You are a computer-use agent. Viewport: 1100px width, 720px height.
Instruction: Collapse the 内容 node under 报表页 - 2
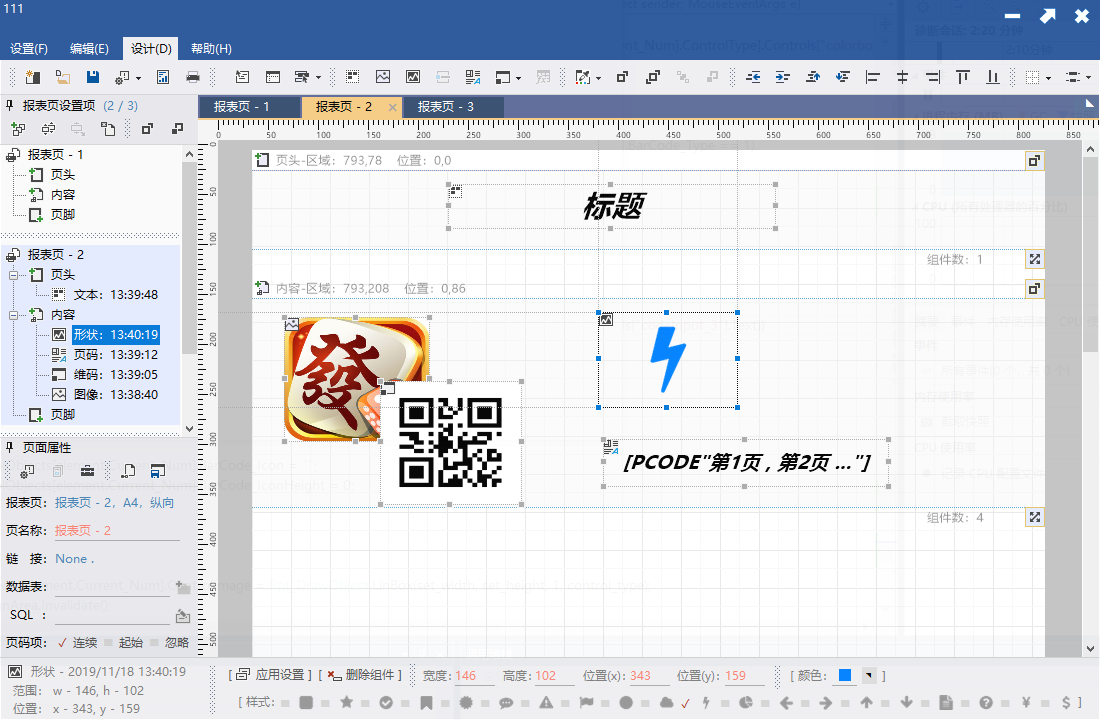point(13,315)
